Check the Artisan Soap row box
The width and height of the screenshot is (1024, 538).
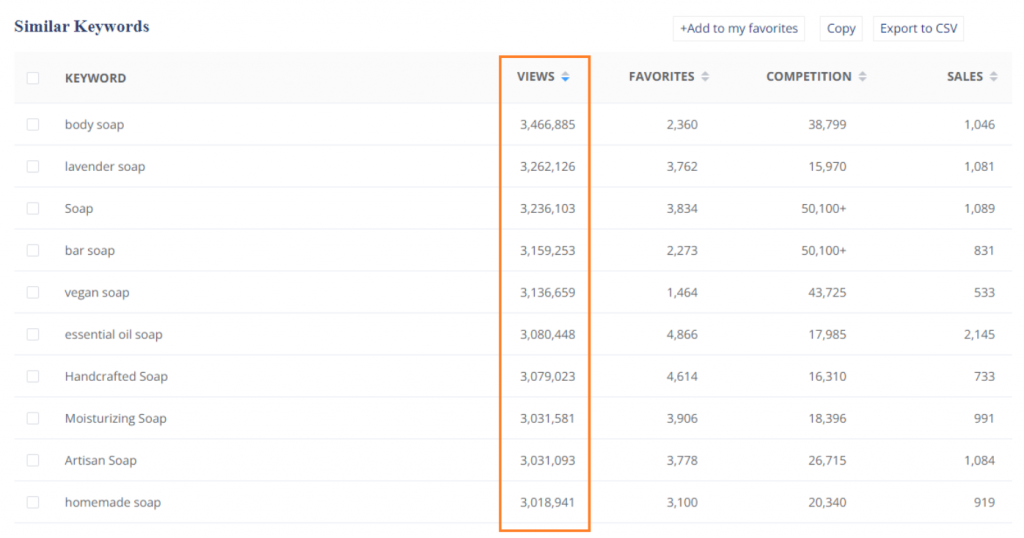(33, 460)
